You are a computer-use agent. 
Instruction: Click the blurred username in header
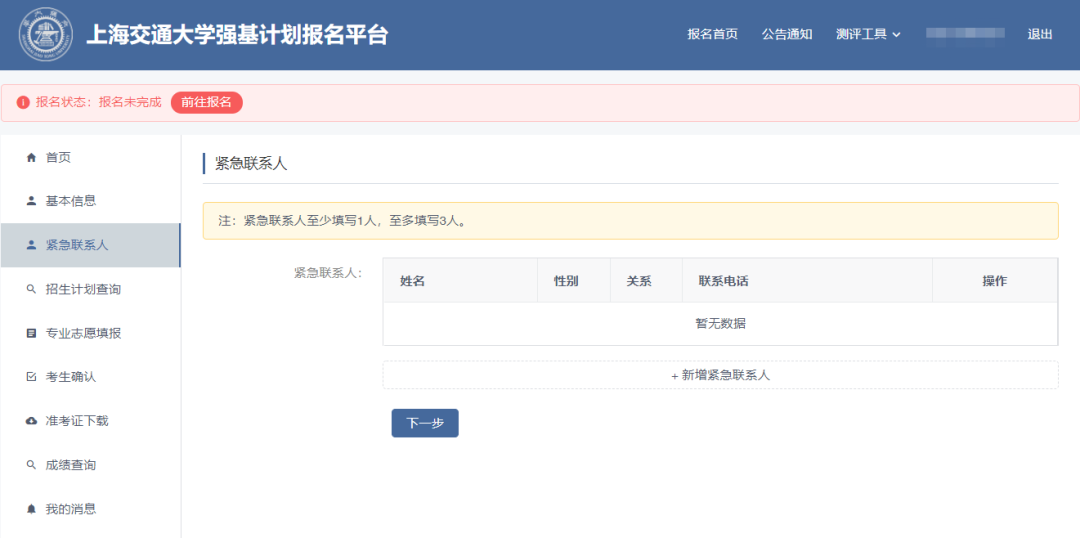(x=964, y=34)
